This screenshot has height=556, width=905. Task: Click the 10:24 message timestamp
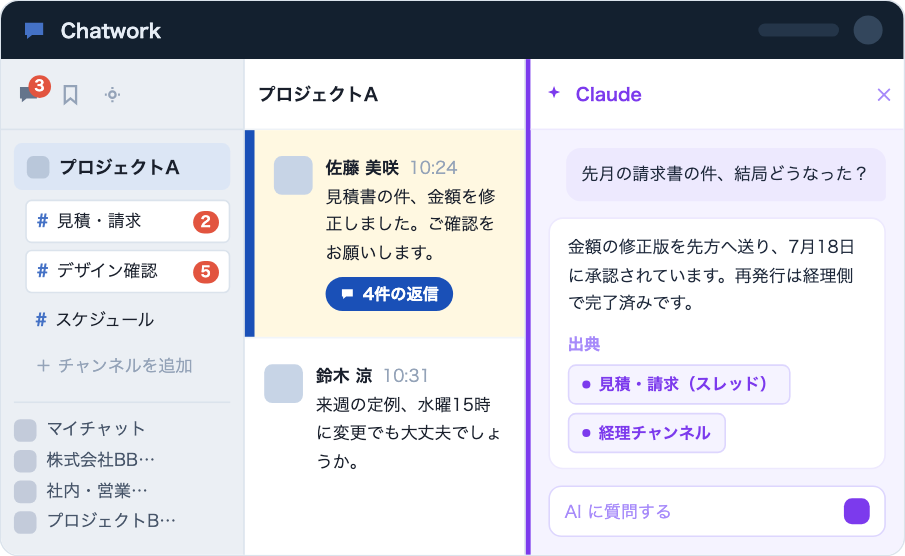point(433,168)
